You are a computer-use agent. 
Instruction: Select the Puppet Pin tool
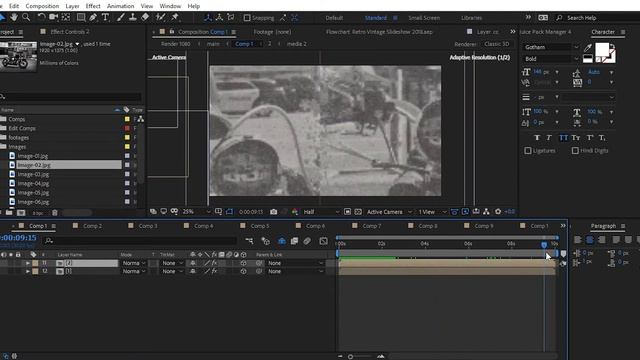(175, 17)
